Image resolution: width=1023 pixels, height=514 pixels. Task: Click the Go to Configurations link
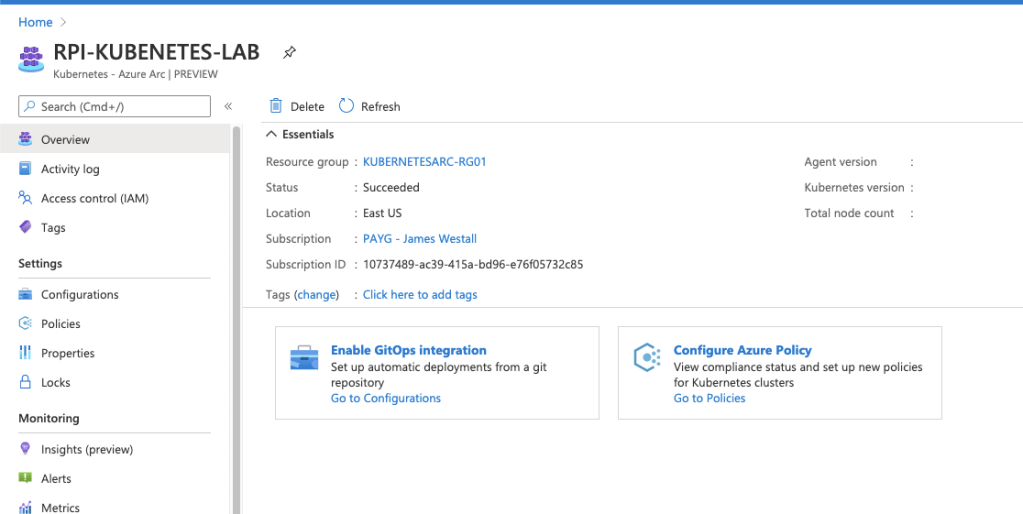pos(385,398)
